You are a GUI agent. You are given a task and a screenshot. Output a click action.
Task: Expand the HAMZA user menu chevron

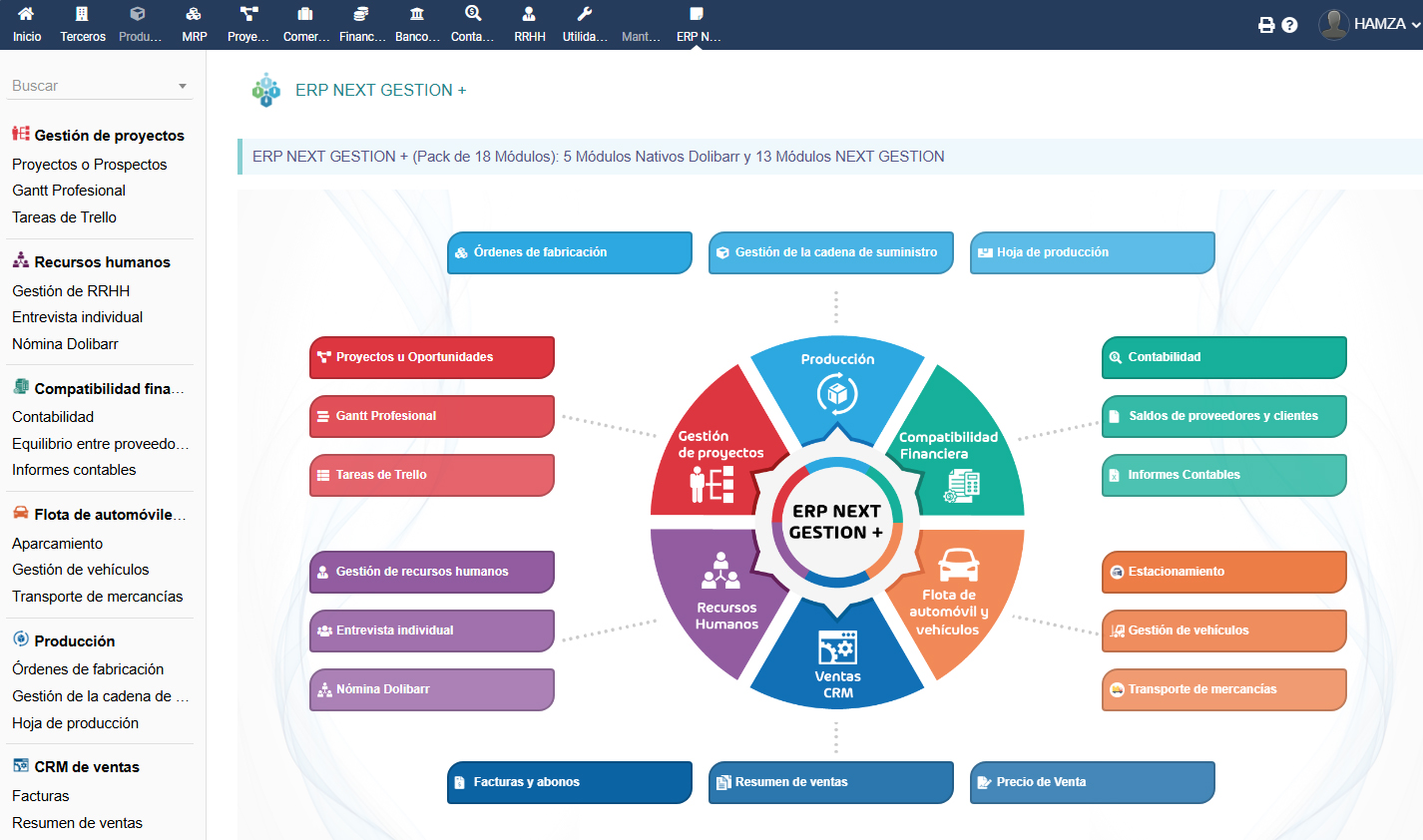click(1415, 25)
